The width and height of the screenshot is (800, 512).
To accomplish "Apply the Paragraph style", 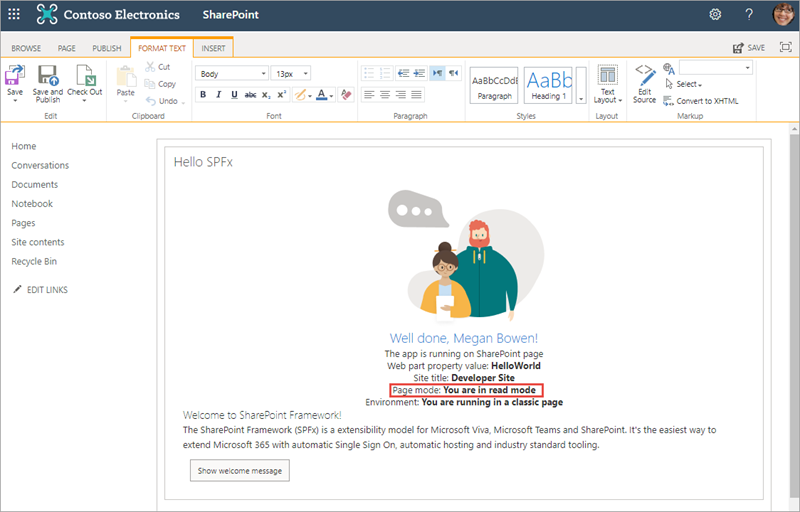I will coord(494,85).
